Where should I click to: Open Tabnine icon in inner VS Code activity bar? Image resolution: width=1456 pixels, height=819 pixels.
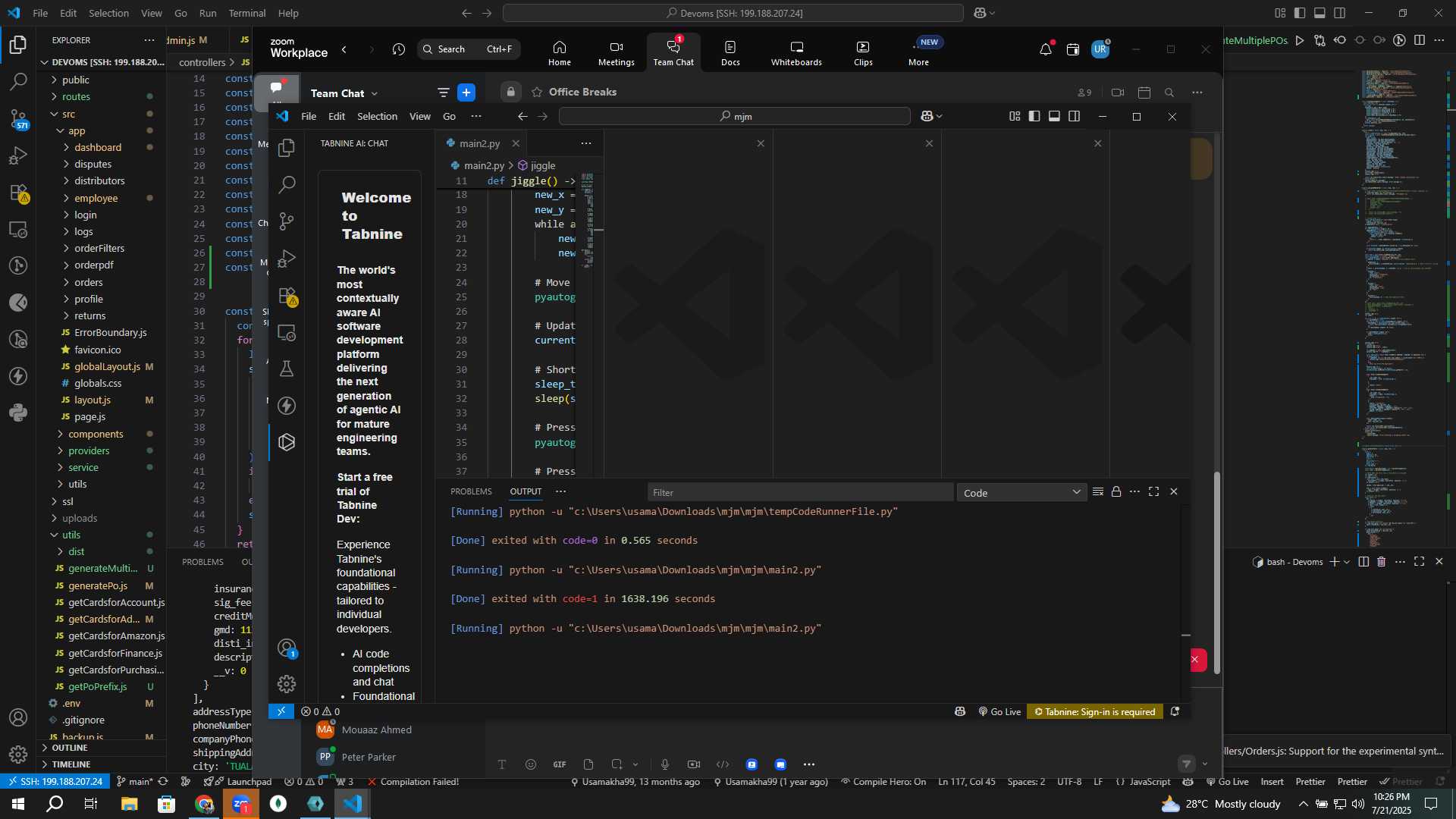tap(287, 442)
